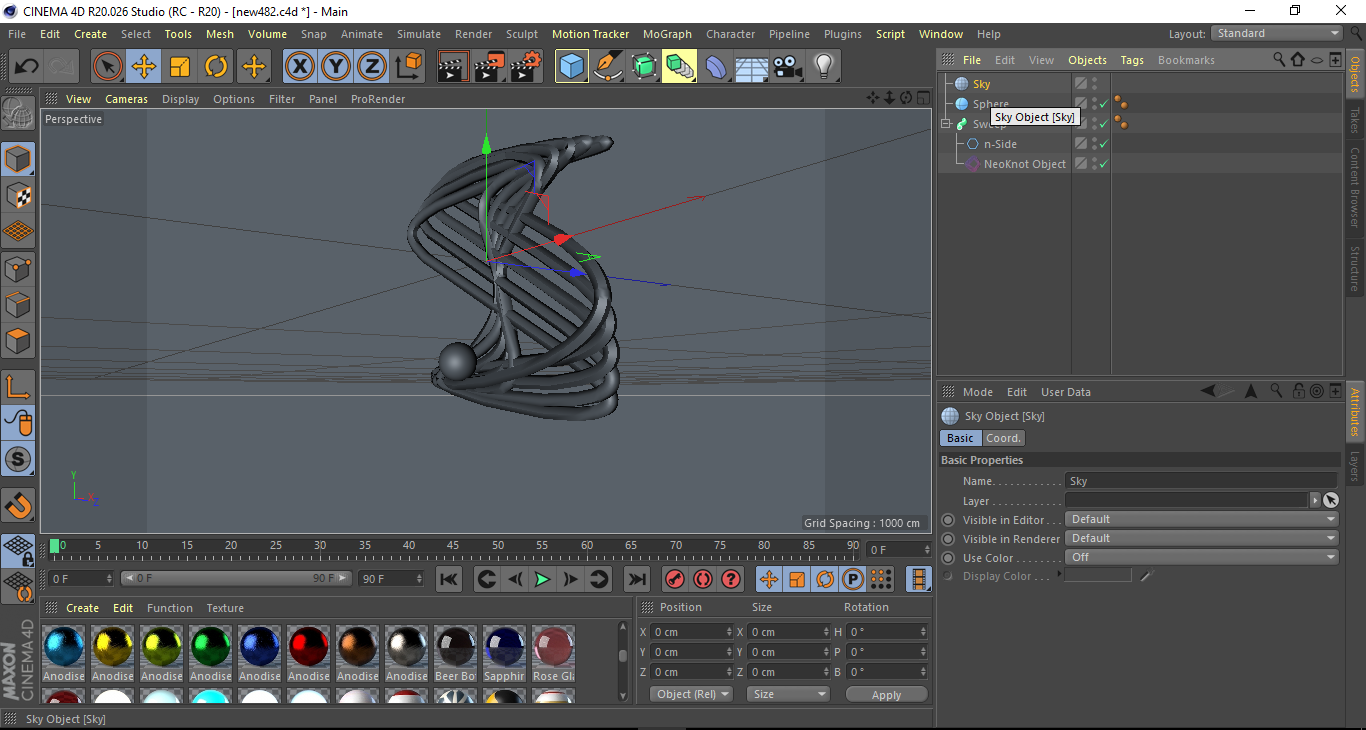This screenshot has width=1366, height=730.
Task: Switch the coordinate system icon
Action: tap(408, 67)
